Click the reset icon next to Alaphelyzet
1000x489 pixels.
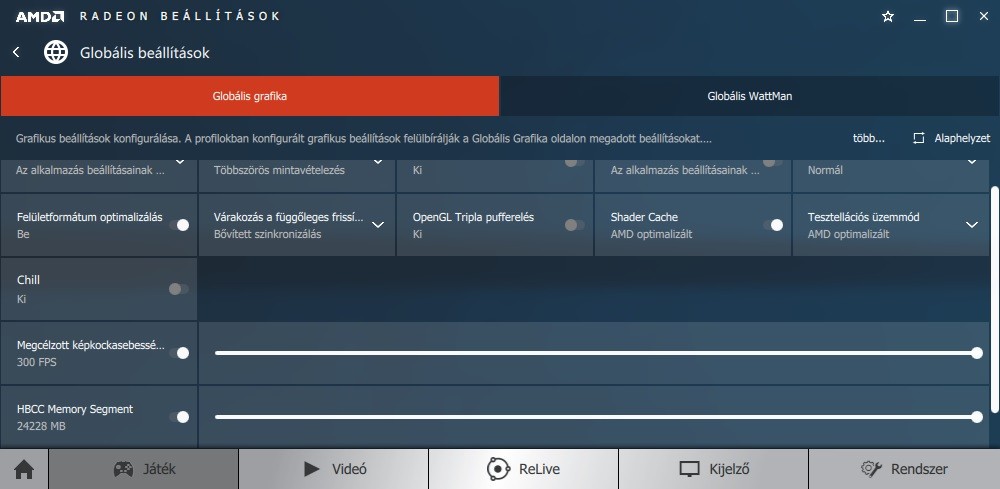pyautogui.click(x=918, y=138)
